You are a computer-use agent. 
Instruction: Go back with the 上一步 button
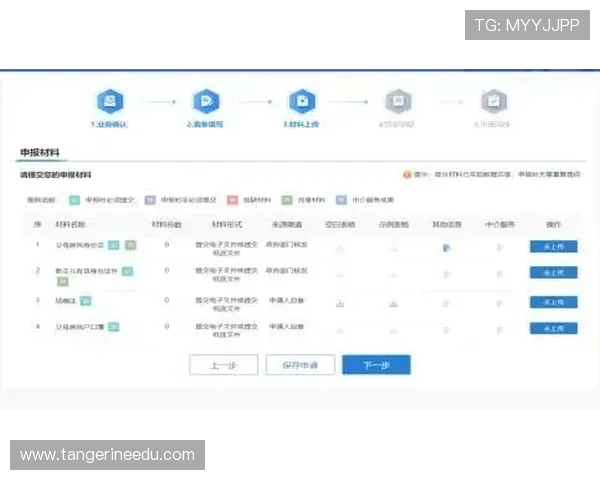(223, 365)
